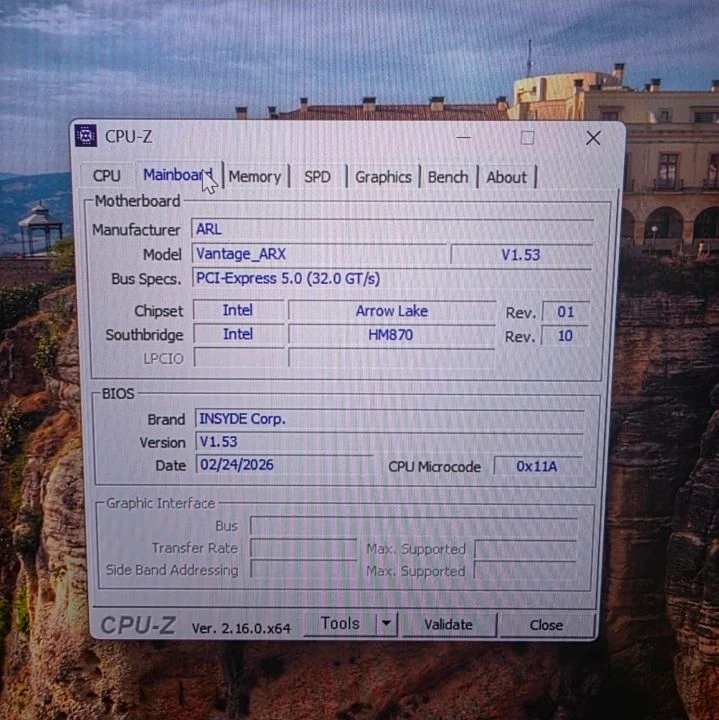The width and height of the screenshot is (719, 720).
Task: Click the chipset Rev. 01 value
Action: (566, 312)
